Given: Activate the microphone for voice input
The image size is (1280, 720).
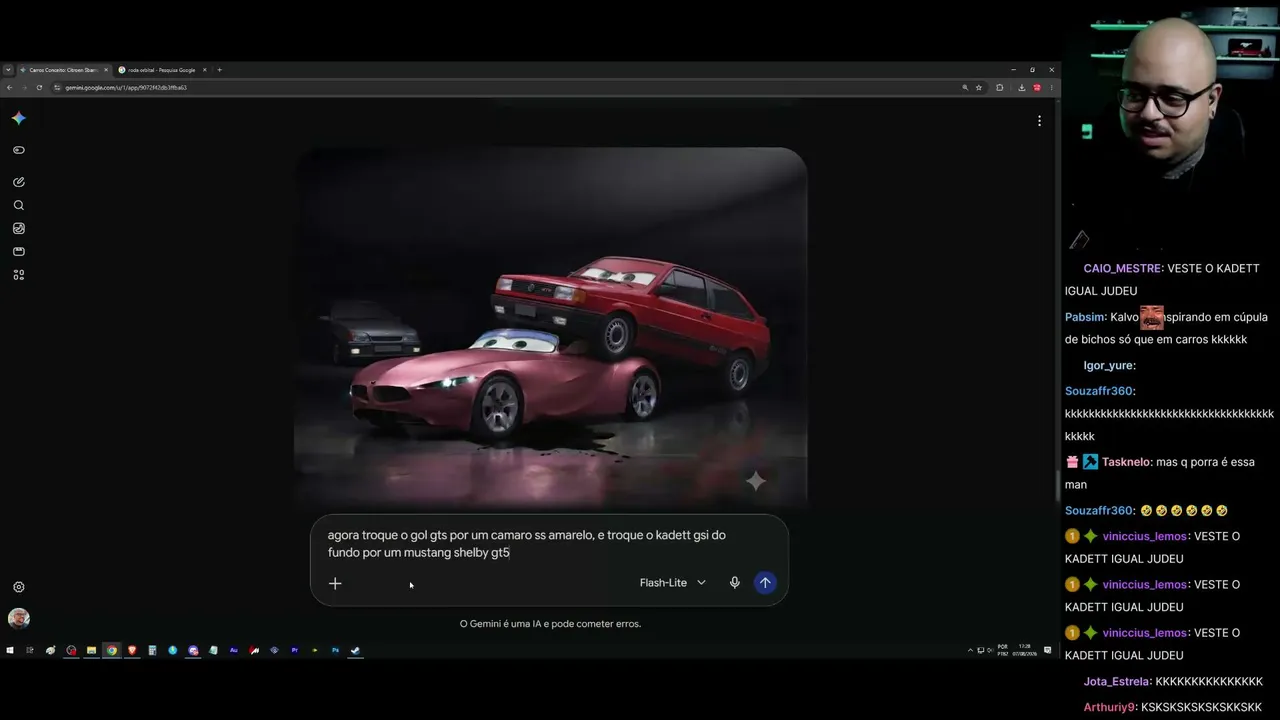Looking at the screenshot, I should [x=735, y=583].
